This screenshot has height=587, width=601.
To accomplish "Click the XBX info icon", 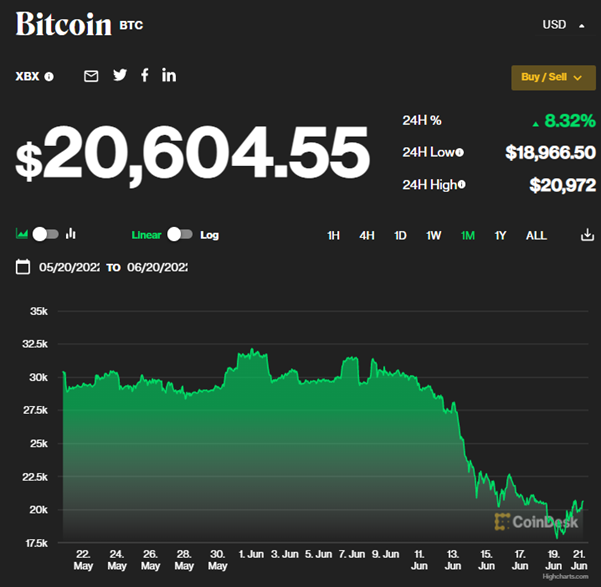I will [x=49, y=77].
